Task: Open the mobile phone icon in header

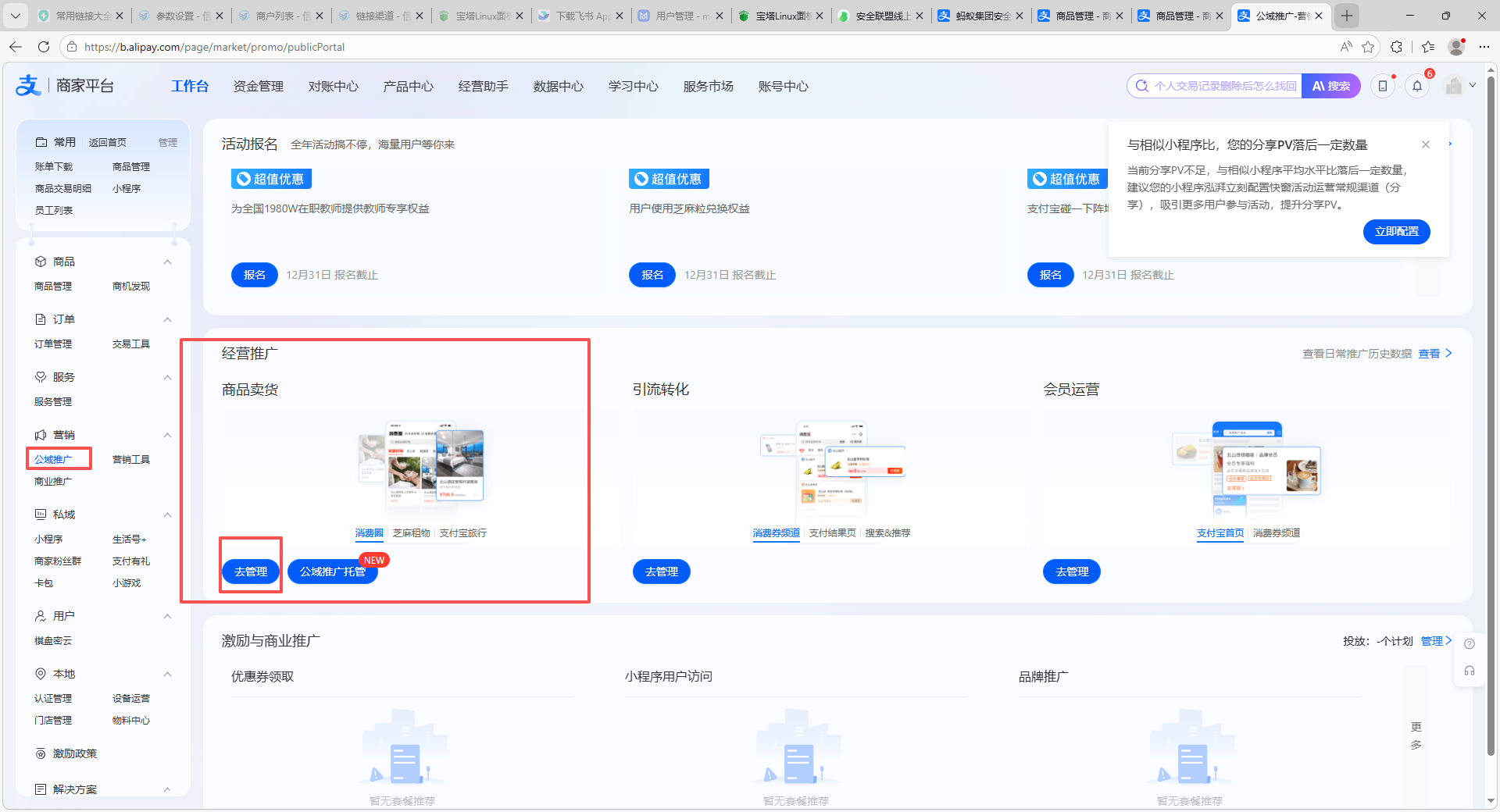Action: [x=1382, y=86]
